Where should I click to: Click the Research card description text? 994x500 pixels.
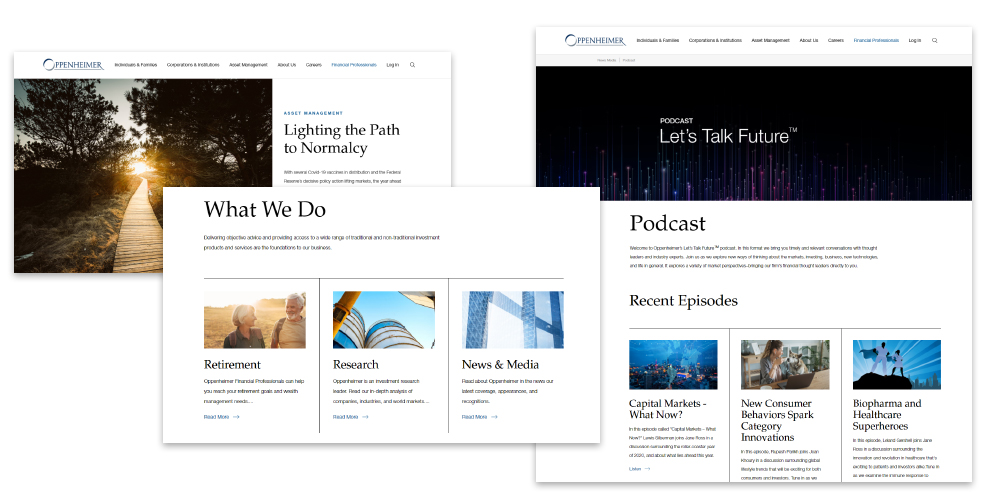[381, 392]
